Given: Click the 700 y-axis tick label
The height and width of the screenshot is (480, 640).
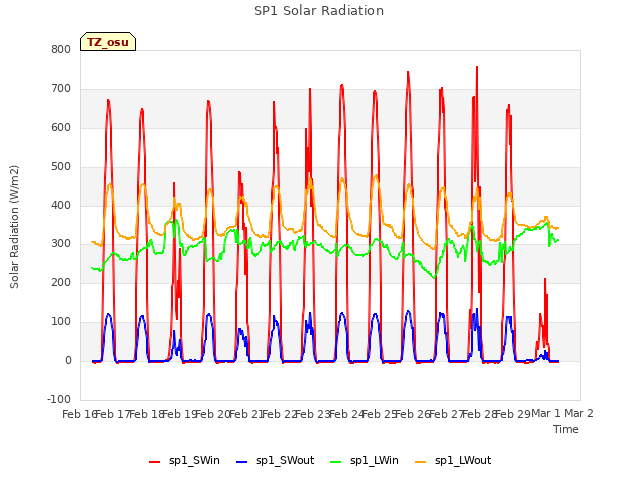Looking at the screenshot, I should click(x=61, y=88).
